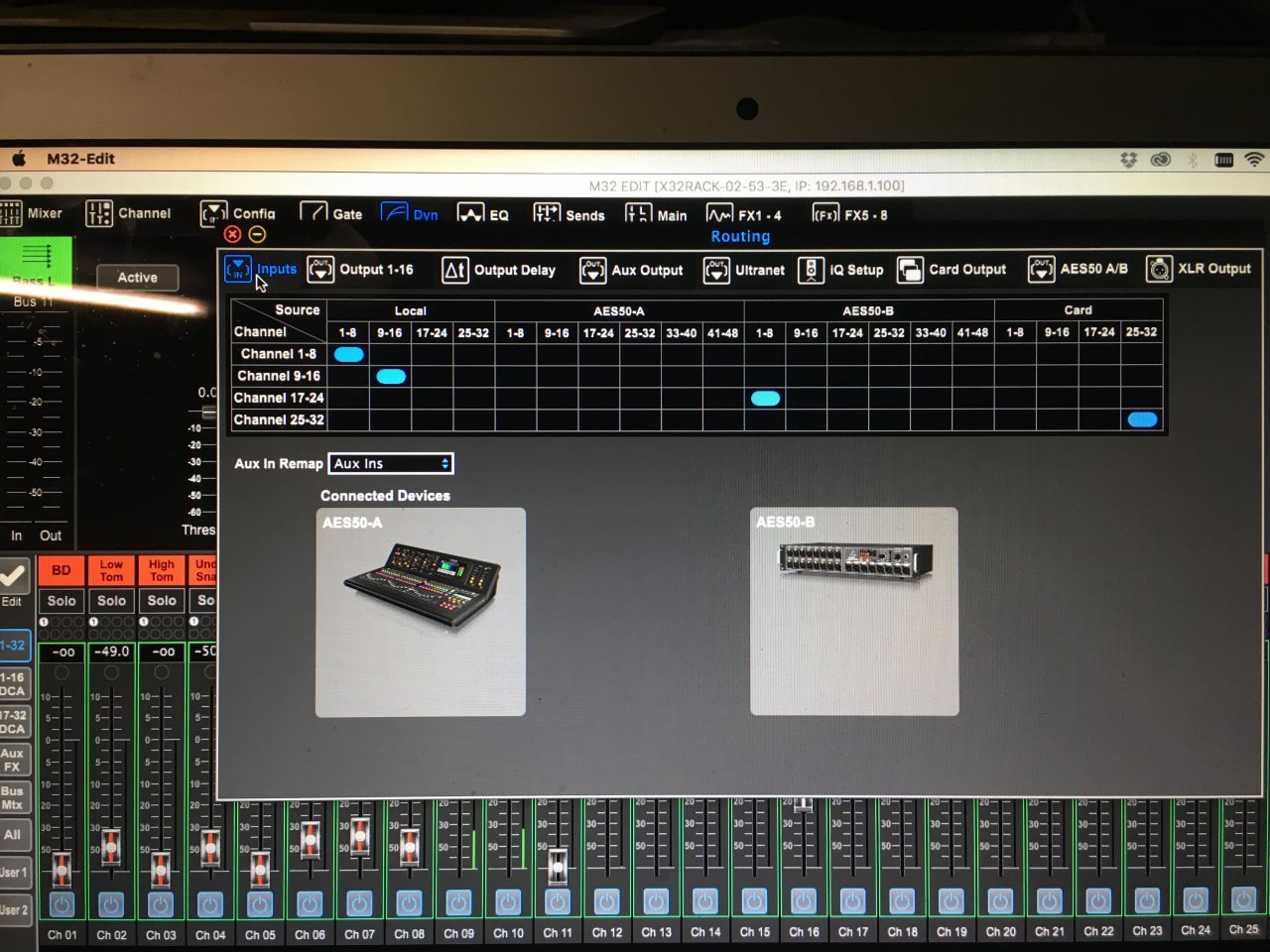Grab the Ch 11 fader handle

(x=558, y=866)
